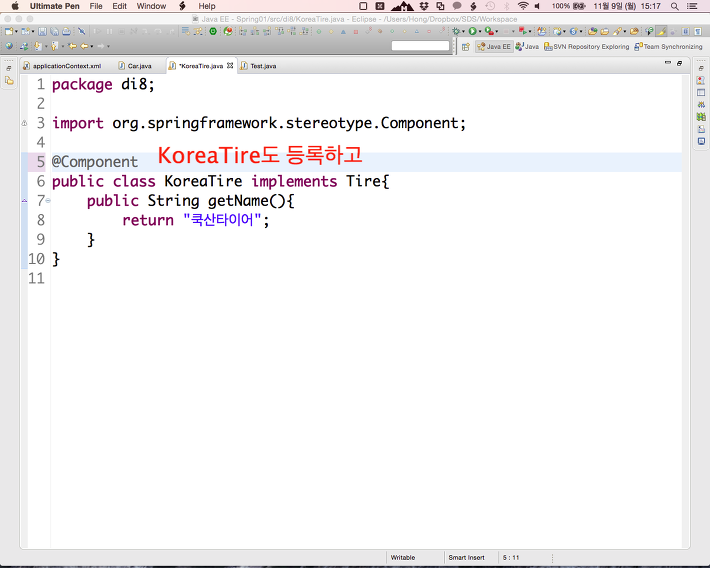710x568 pixels.
Task: Click the Previous Annotation arrow icon
Action: (x=54, y=46)
